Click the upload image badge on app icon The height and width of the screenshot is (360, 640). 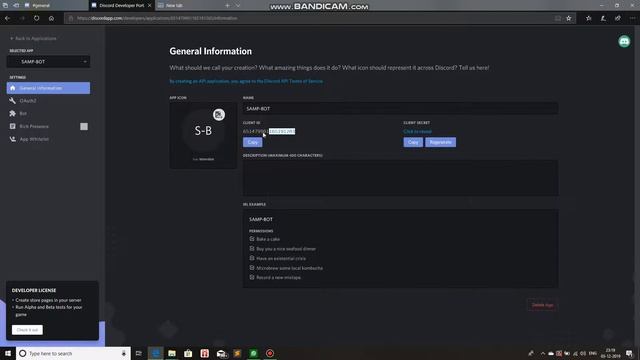tap(219, 115)
